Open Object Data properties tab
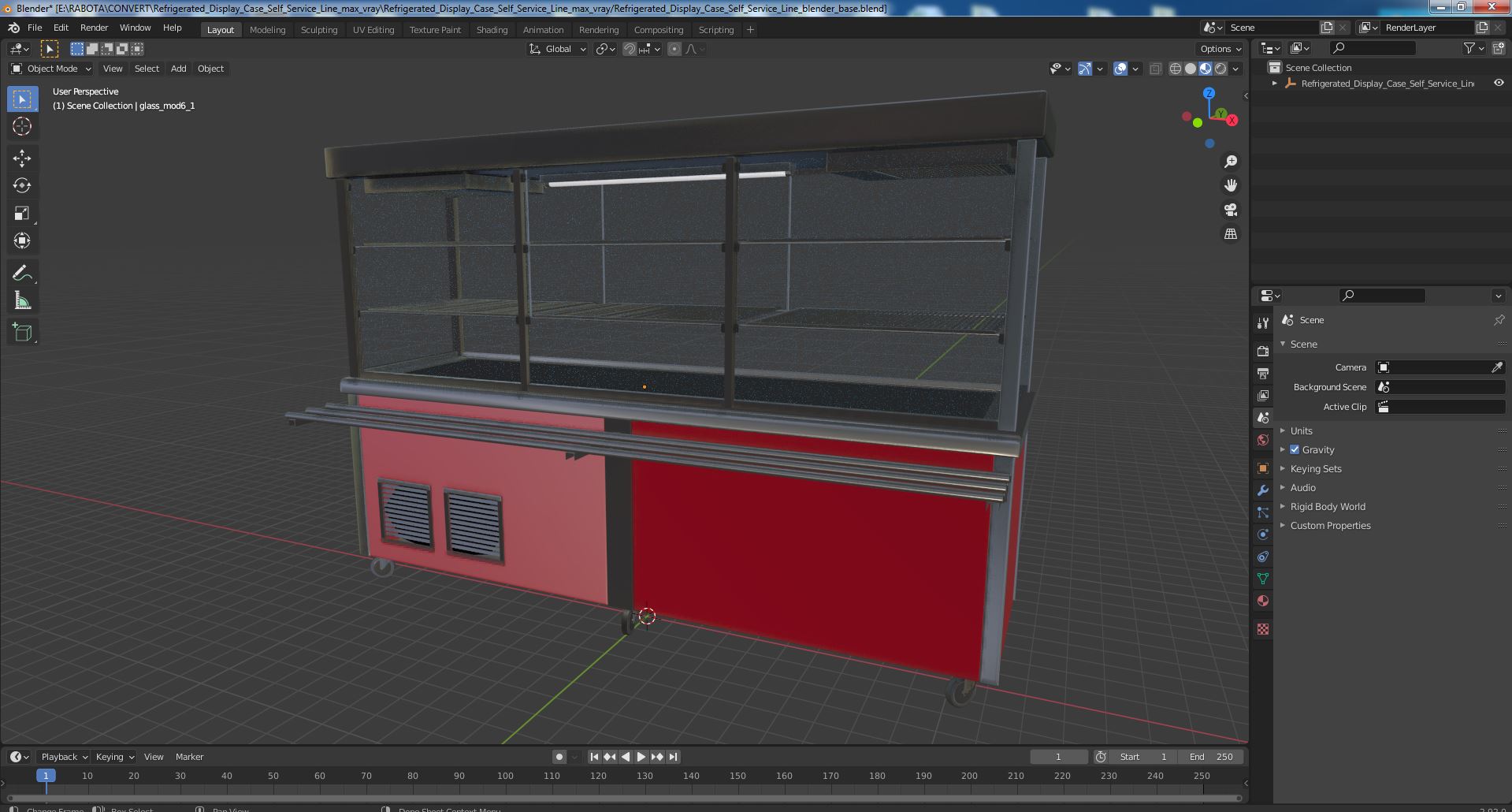 tap(1263, 579)
